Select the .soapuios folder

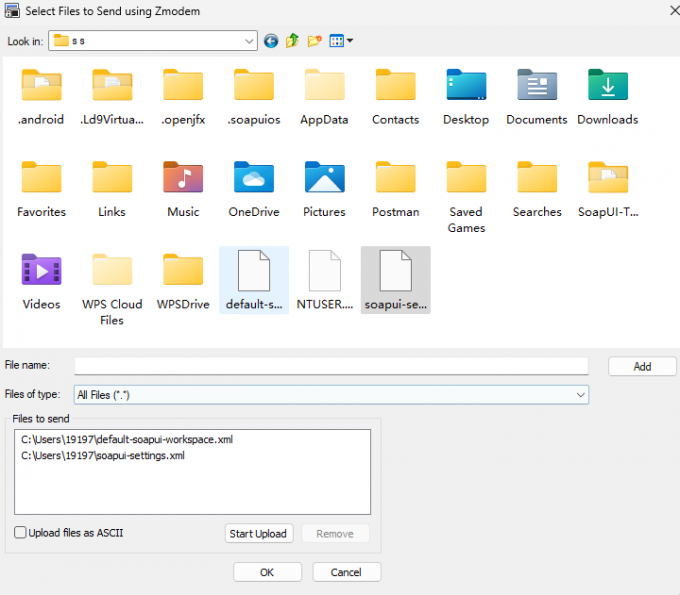[x=254, y=98]
